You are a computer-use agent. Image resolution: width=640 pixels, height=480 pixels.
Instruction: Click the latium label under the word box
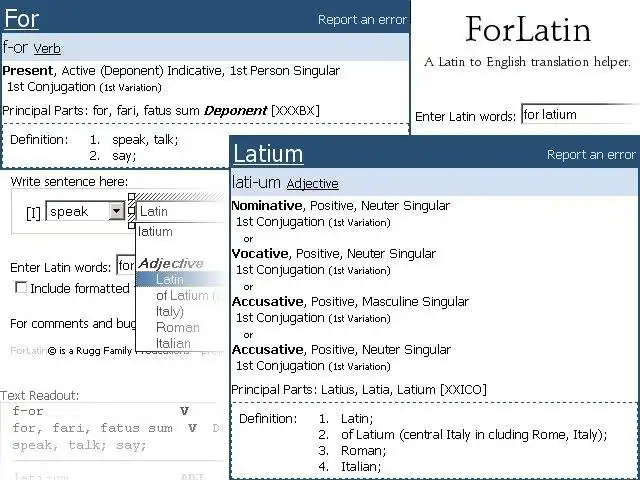pos(155,232)
